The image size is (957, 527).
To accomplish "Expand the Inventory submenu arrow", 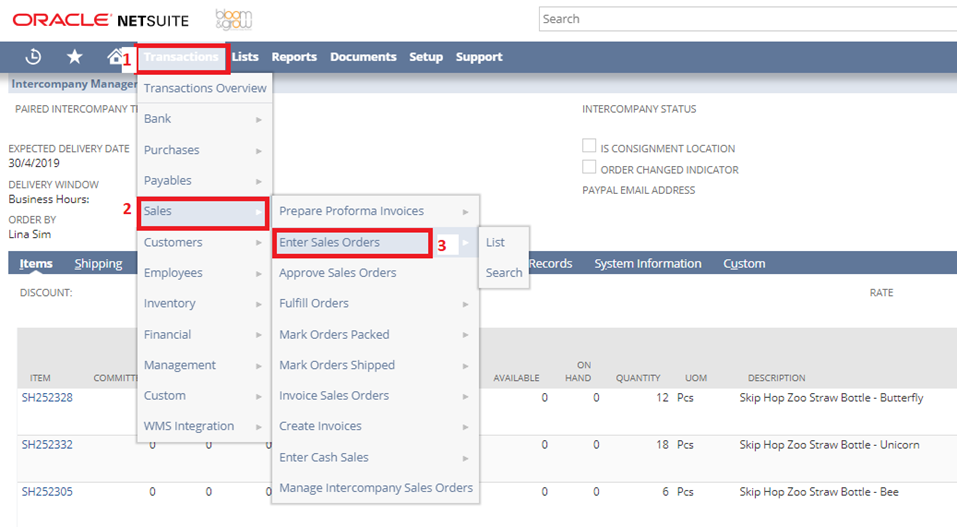I will pos(259,304).
